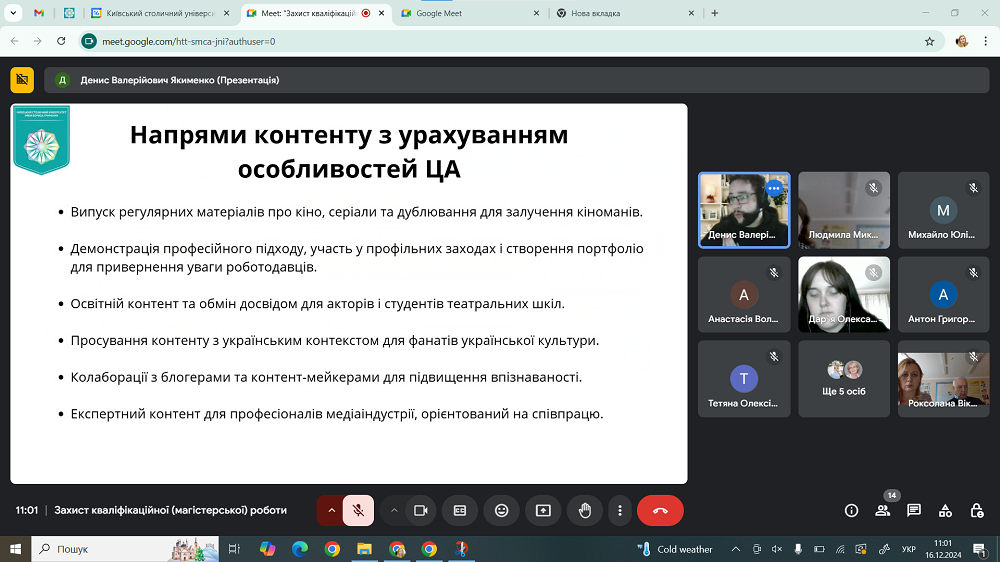Open more options three-dot menu

pos(621,510)
